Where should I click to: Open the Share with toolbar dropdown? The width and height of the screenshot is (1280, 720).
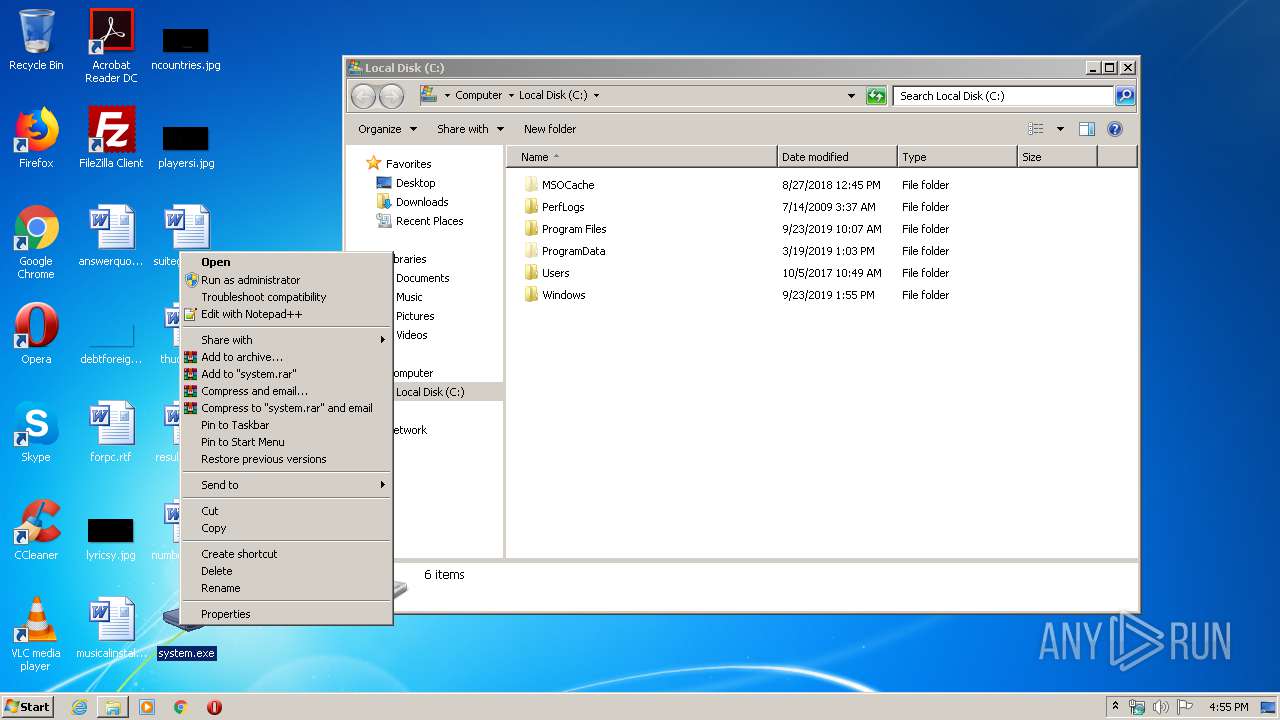[470, 129]
